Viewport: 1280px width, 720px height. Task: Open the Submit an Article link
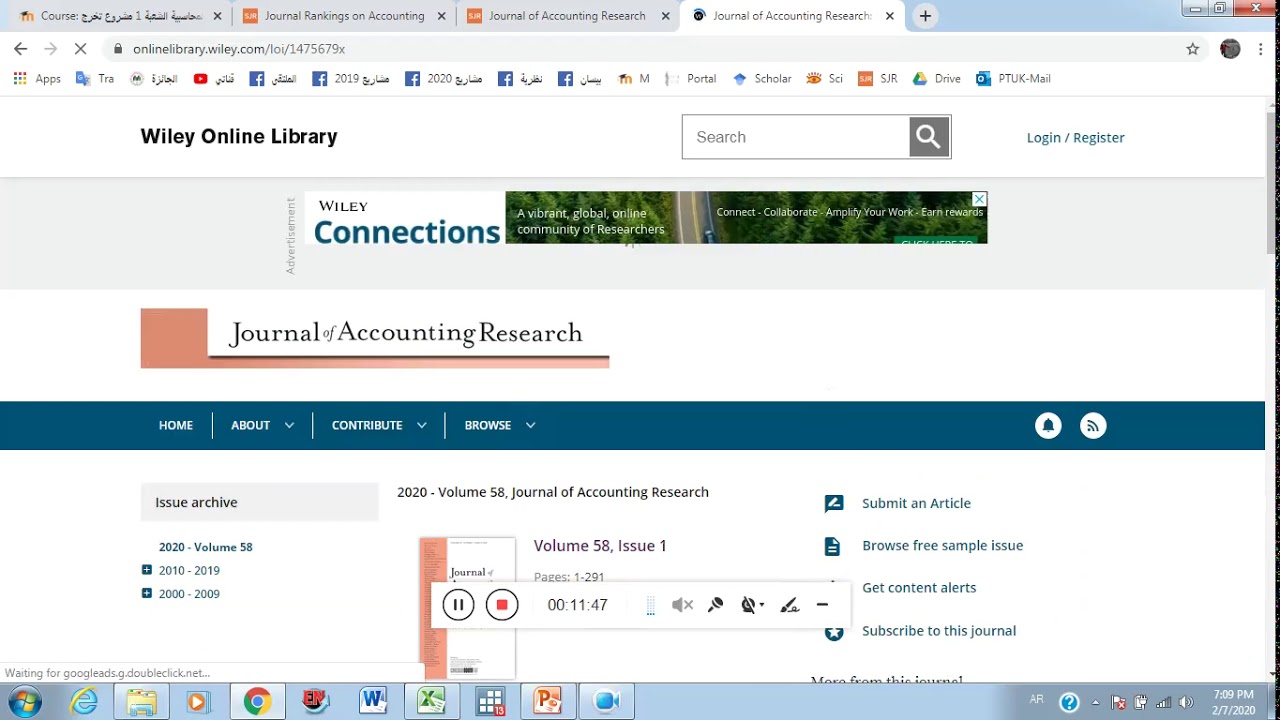click(916, 503)
